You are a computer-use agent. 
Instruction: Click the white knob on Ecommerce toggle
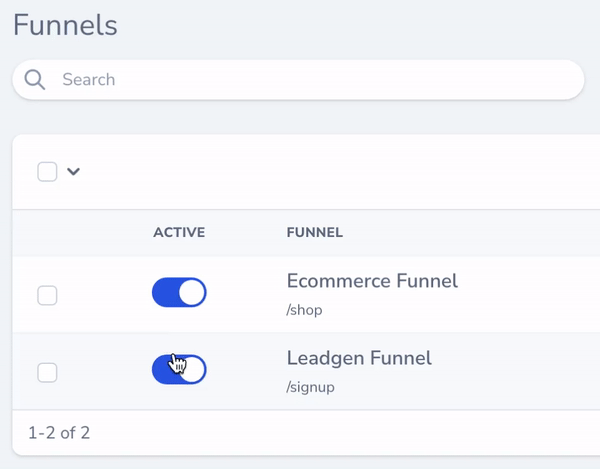[x=192, y=293]
